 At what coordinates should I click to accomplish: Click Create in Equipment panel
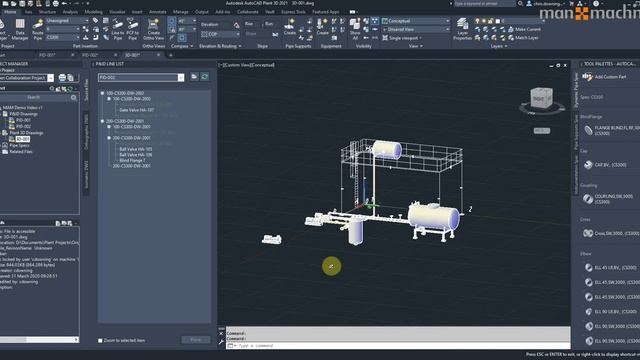[322, 27]
